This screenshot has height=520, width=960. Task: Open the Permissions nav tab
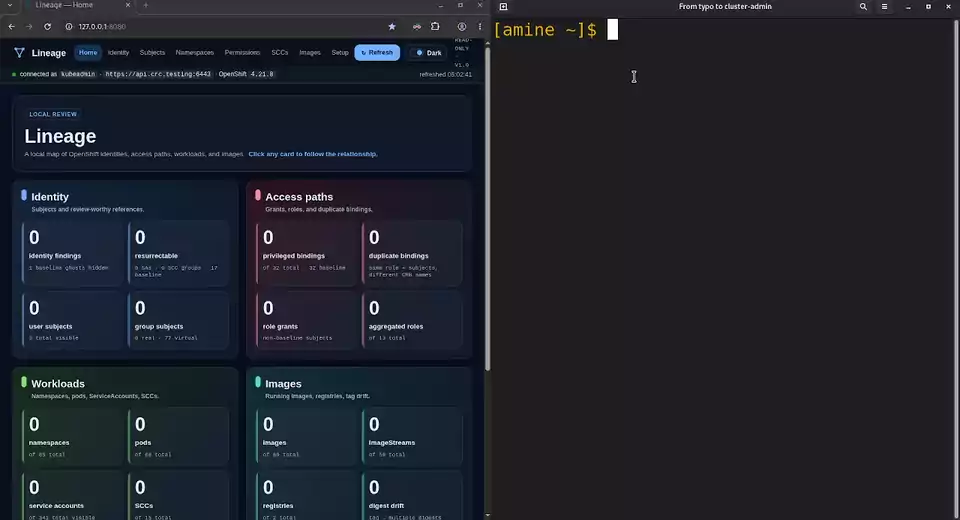242,53
